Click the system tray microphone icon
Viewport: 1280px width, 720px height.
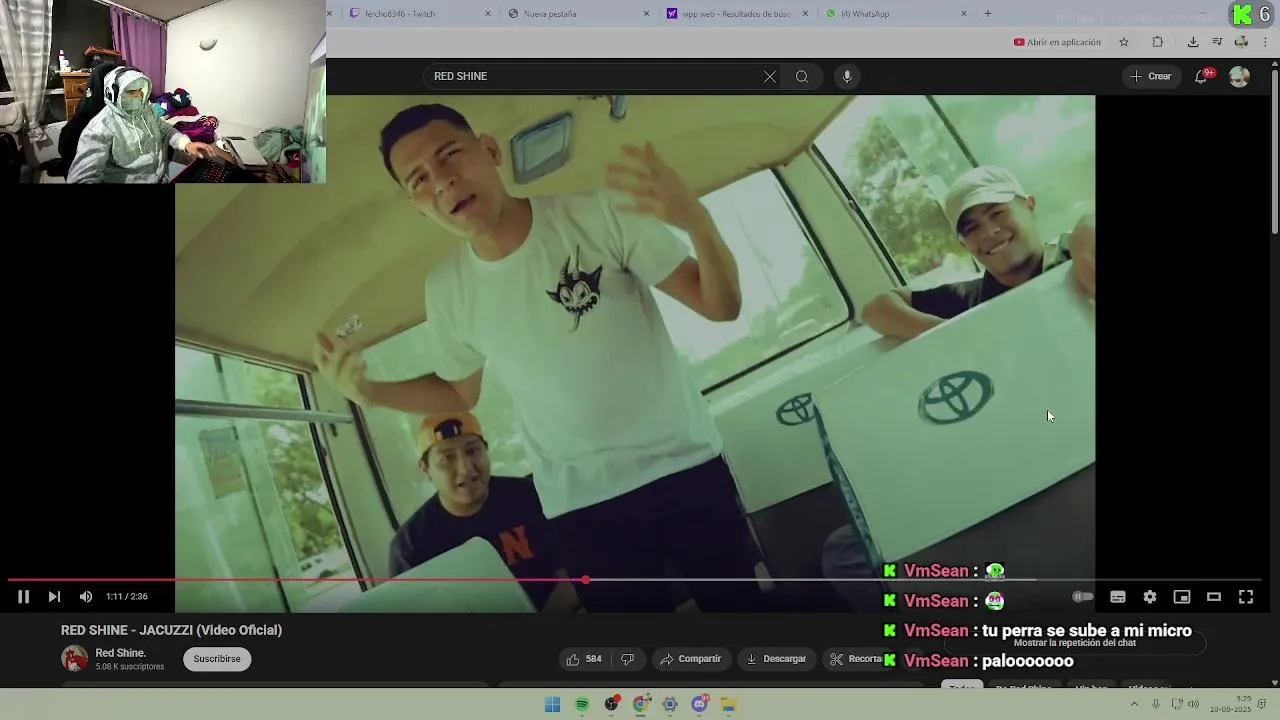tap(1156, 705)
